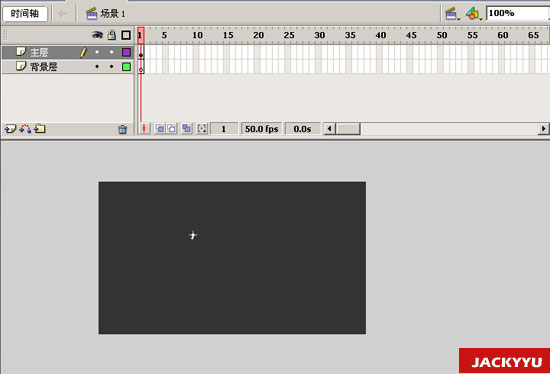Delete the selected layer with trash icon

122,129
